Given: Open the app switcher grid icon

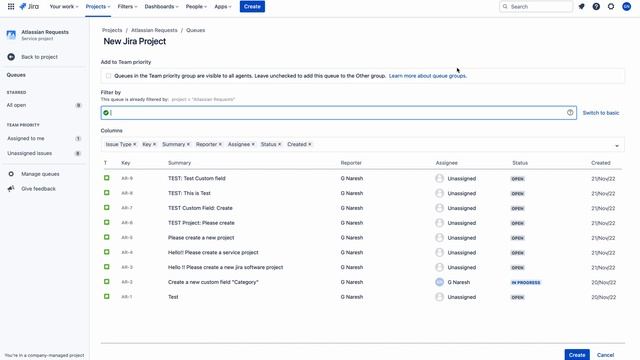Looking at the screenshot, I should click(x=11, y=7).
